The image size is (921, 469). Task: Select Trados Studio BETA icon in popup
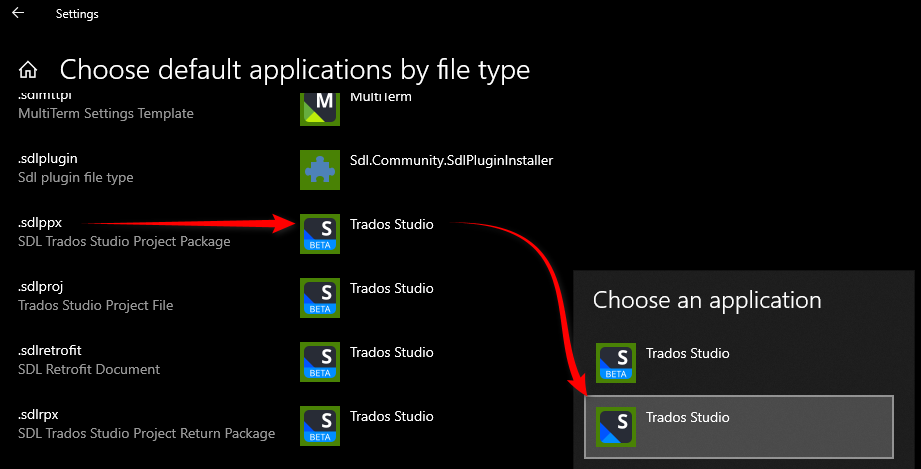(616, 363)
